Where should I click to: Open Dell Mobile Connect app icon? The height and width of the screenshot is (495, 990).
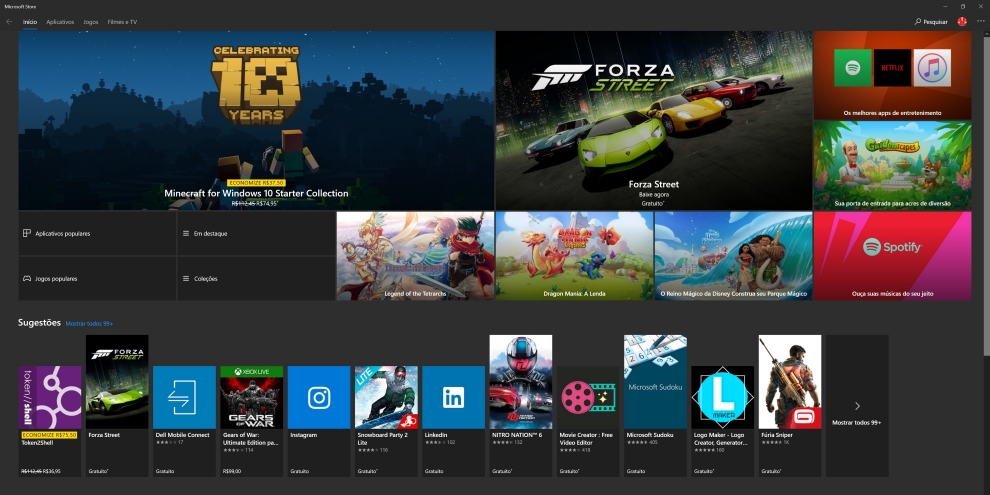click(x=184, y=398)
